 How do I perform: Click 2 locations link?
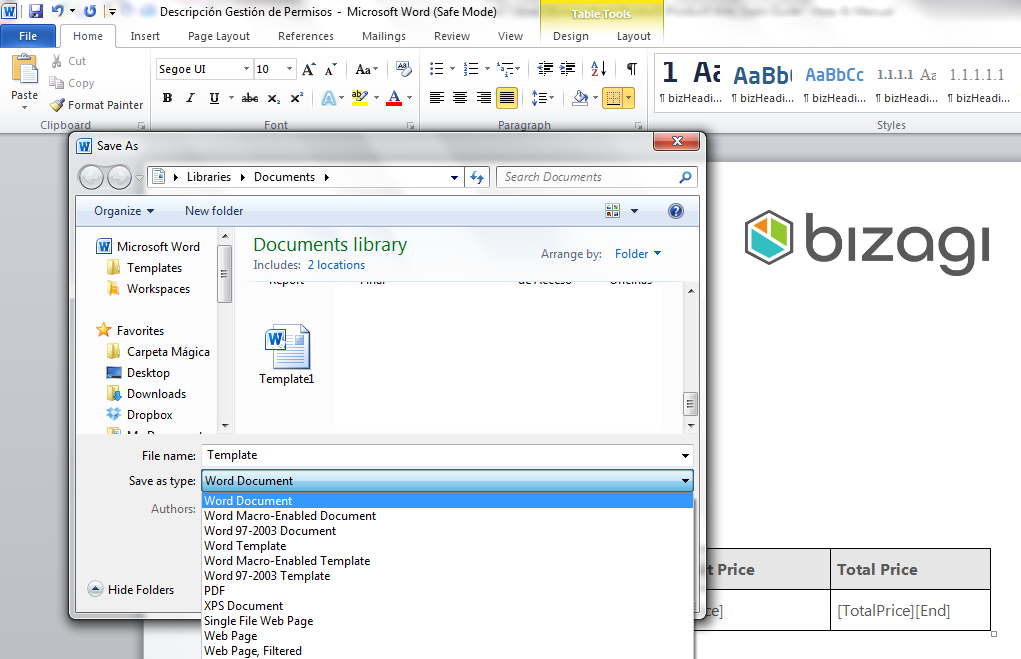[336, 265]
